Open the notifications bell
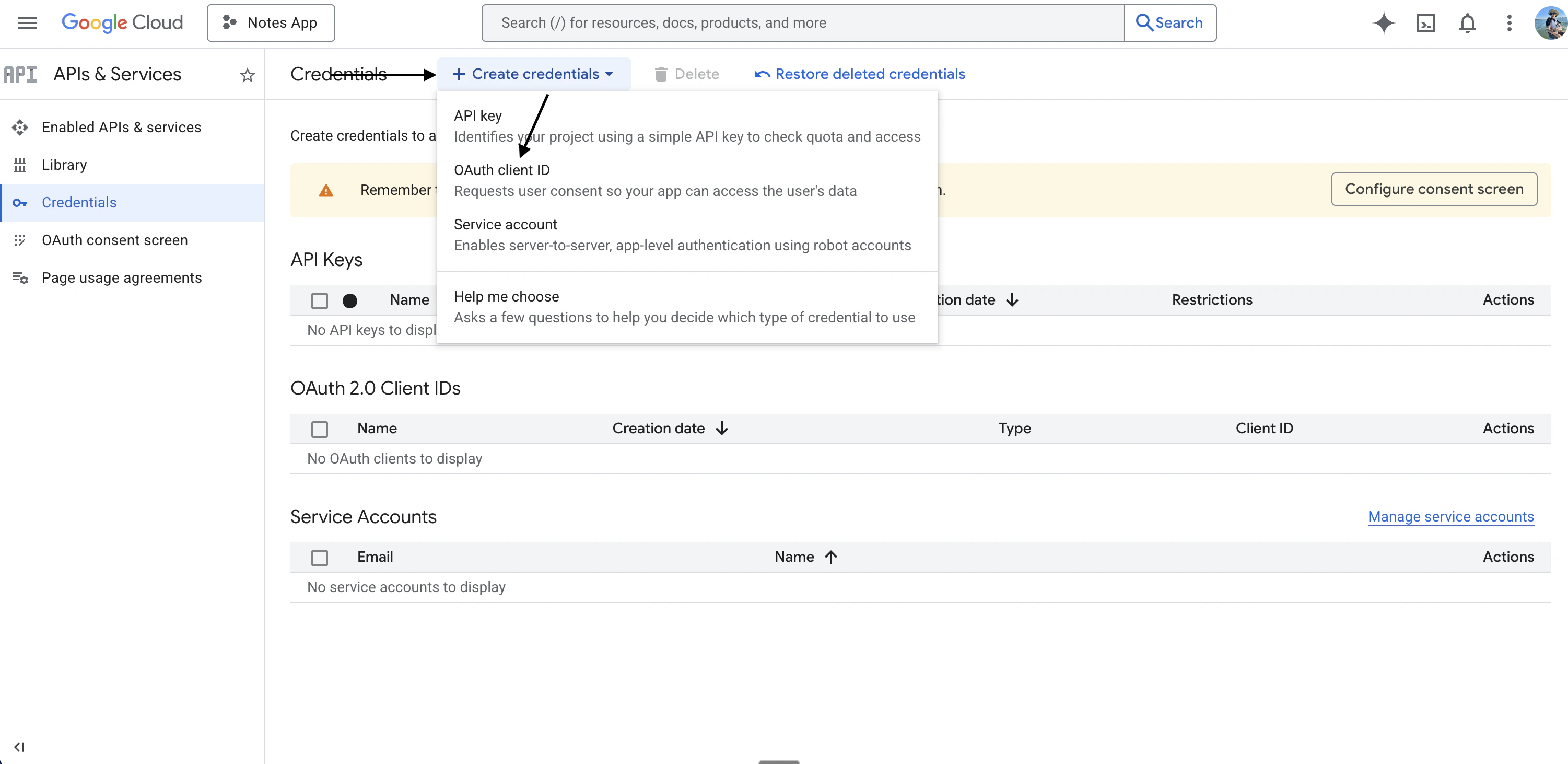The image size is (1568, 764). point(1468,23)
